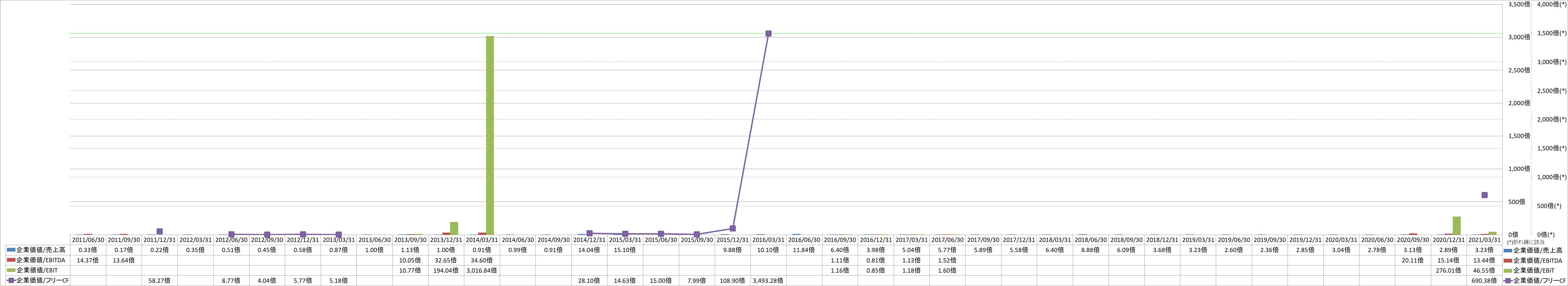This screenshot has width=1568, height=286.
Task: Click the cell showing 58.27倍
Action: (x=160, y=280)
